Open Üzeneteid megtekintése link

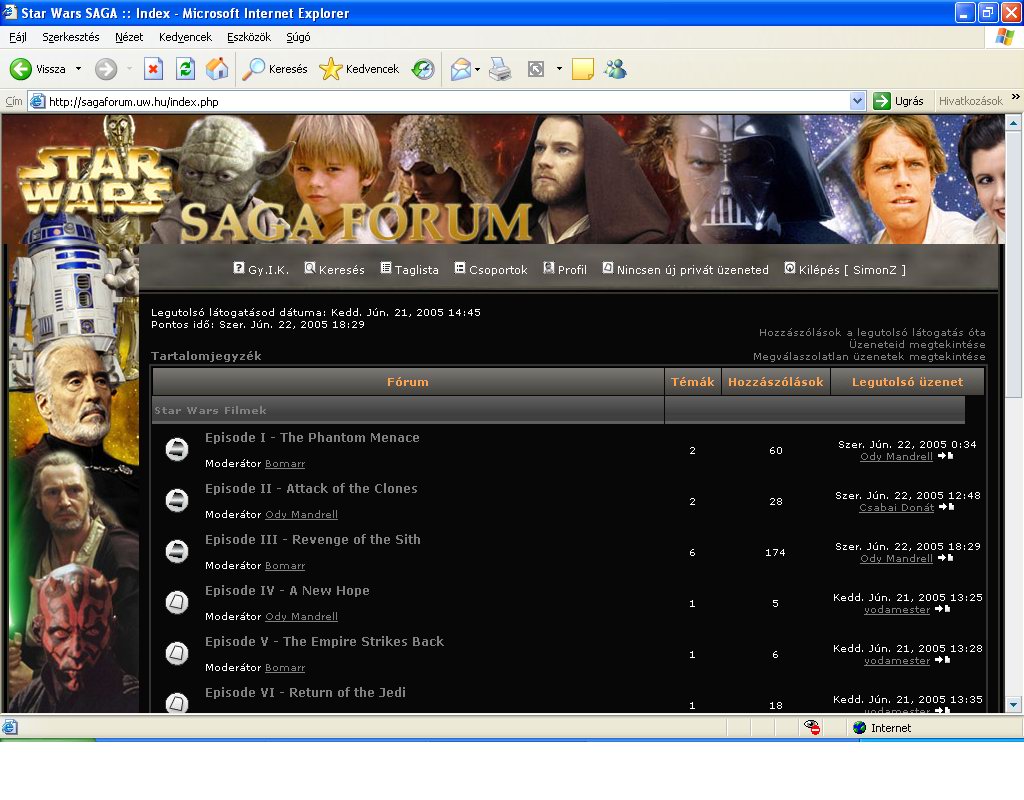(917, 344)
